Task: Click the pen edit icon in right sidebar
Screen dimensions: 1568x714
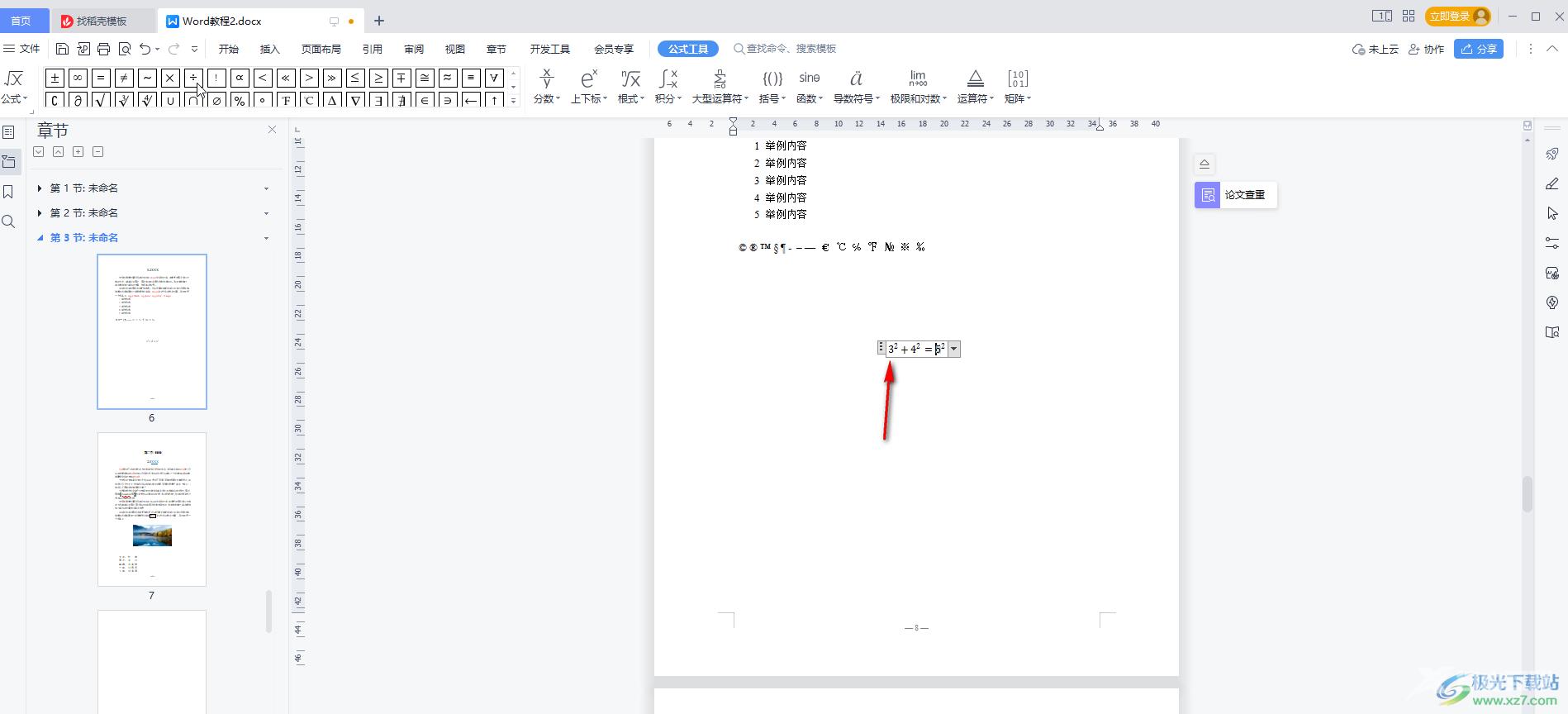Action: click(x=1552, y=183)
